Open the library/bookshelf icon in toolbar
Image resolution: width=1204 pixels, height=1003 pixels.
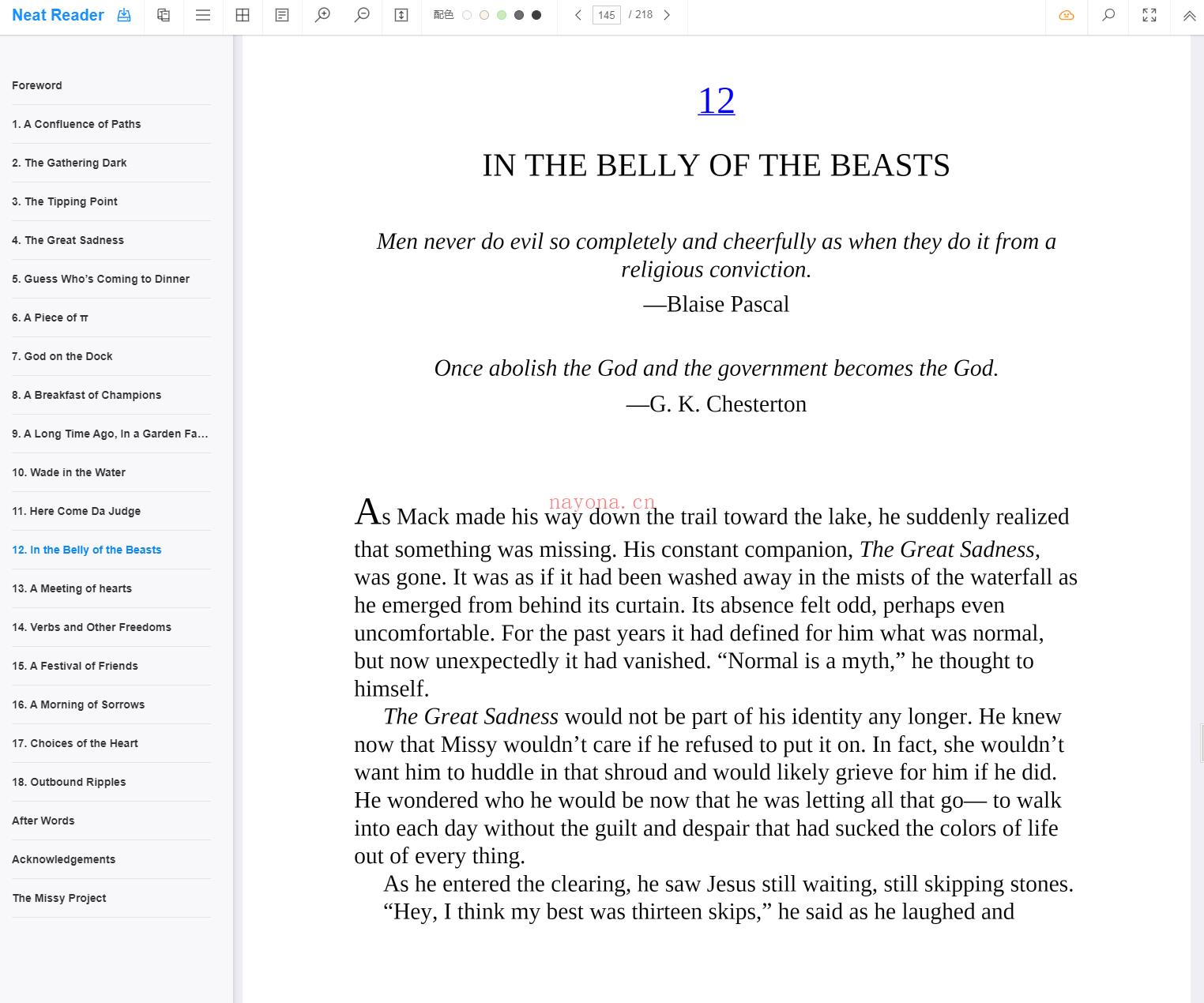coord(164,15)
